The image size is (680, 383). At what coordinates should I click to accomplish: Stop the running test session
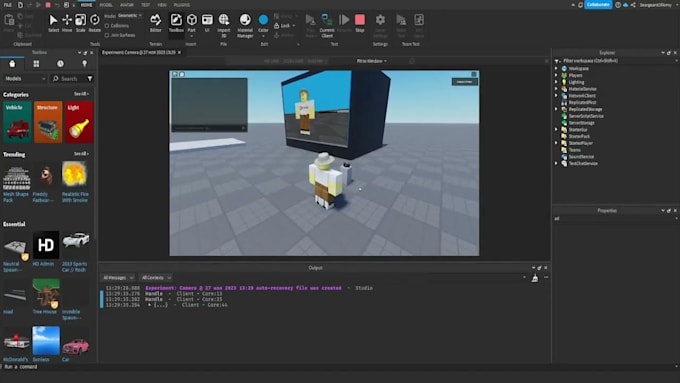pos(360,23)
